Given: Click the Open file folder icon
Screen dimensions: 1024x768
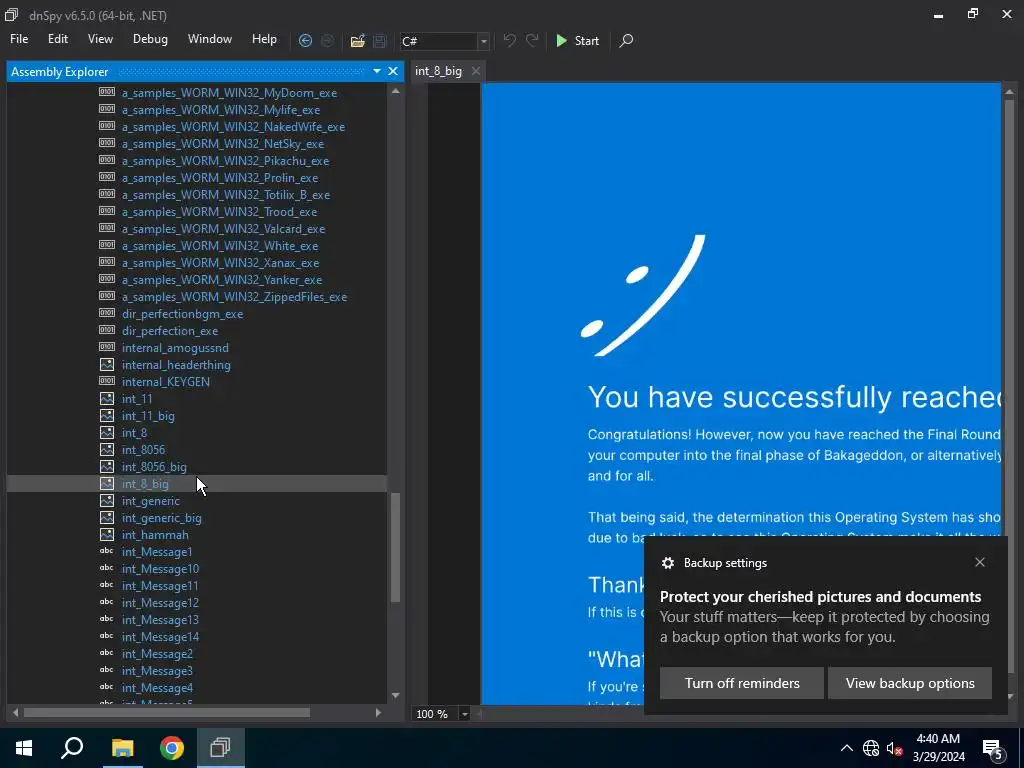Looking at the screenshot, I should (x=357, y=41).
